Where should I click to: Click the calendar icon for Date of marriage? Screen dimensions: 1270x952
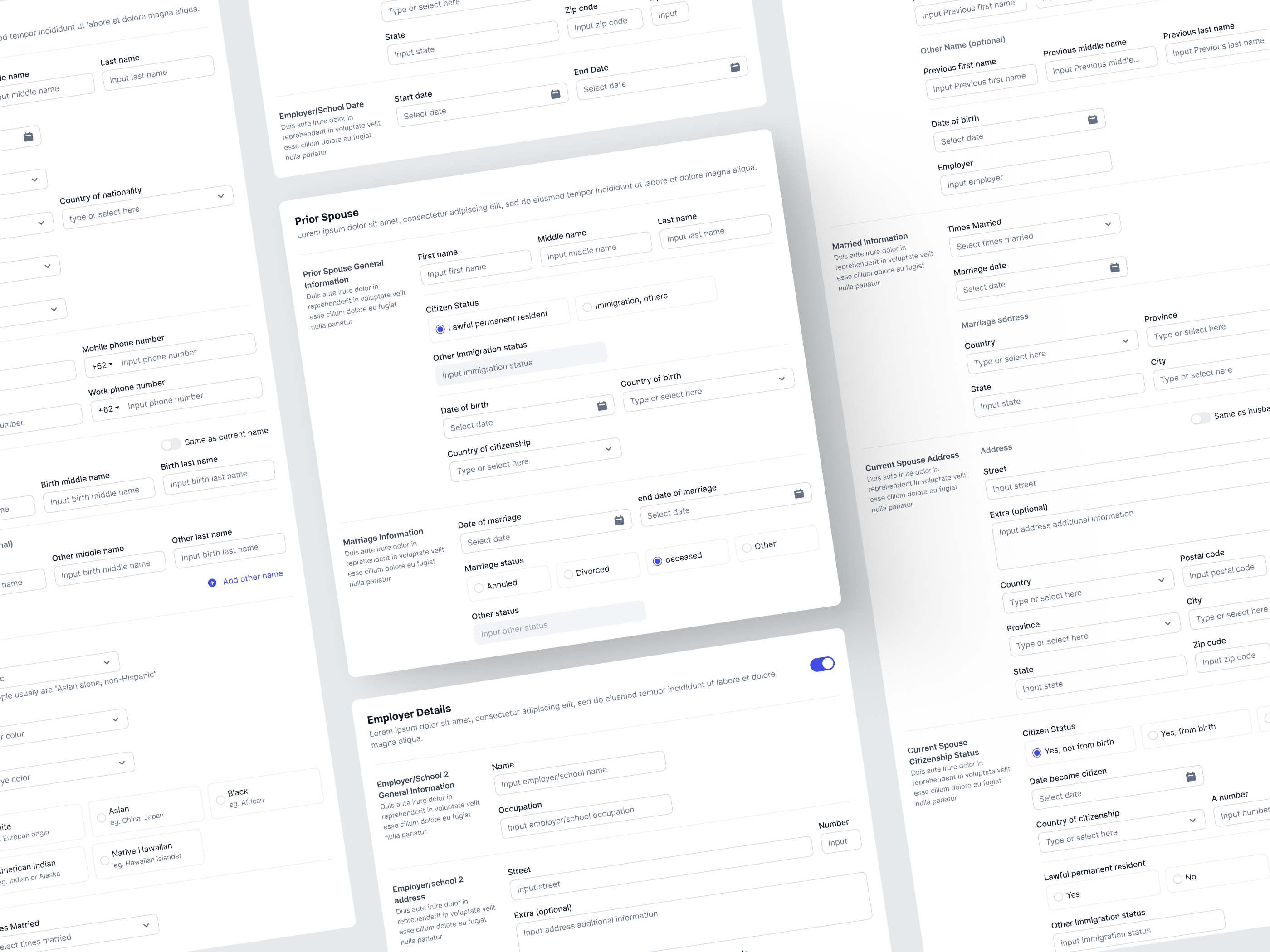coord(618,519)
